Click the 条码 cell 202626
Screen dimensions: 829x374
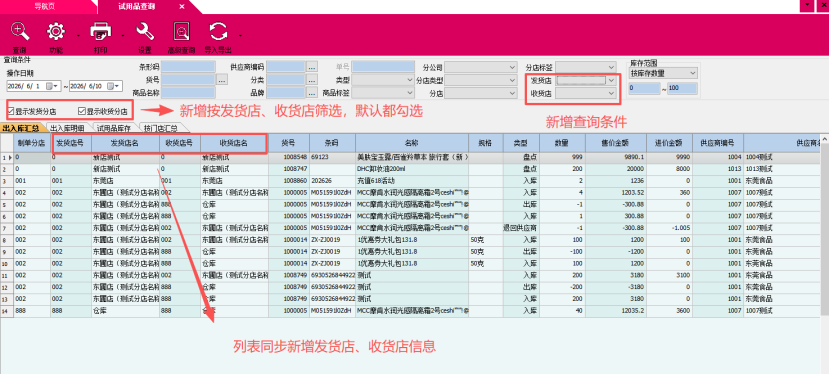[333, 180]
